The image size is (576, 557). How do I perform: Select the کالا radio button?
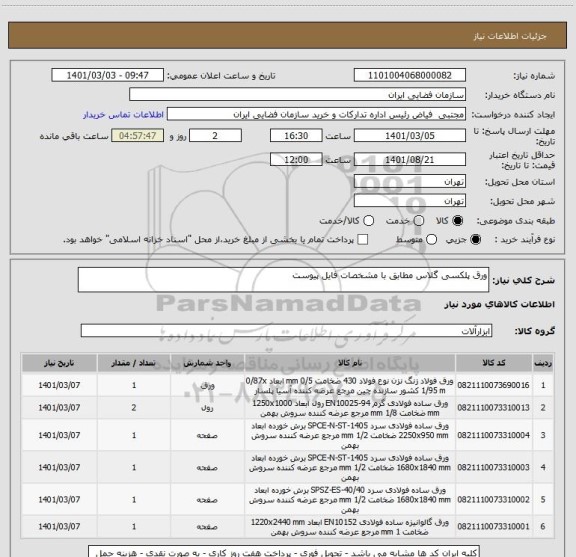point(458,220)
